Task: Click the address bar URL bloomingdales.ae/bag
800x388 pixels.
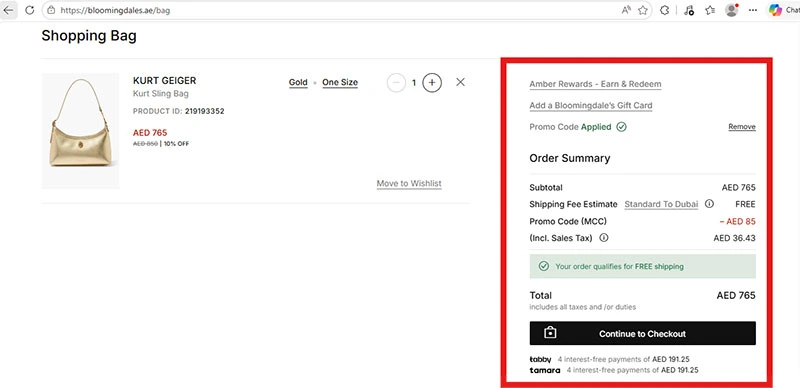Action: coord(115,10)
